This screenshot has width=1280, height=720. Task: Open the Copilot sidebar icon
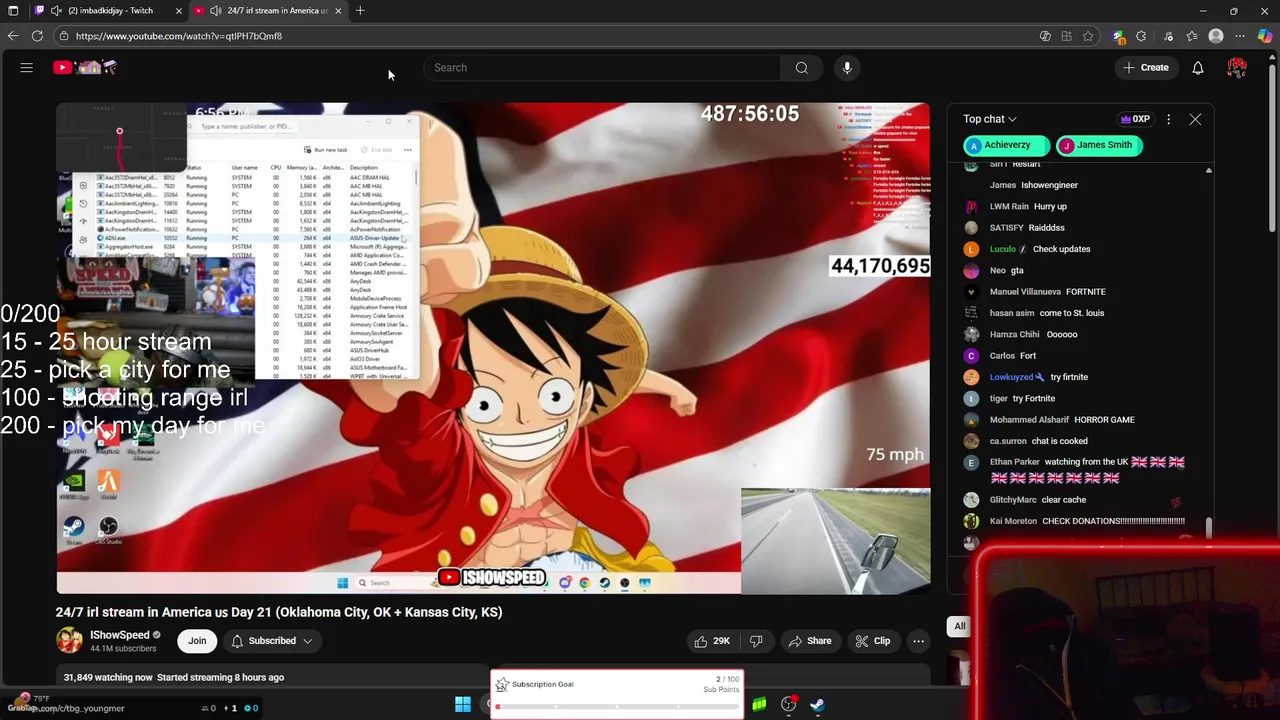point(1266,36)
